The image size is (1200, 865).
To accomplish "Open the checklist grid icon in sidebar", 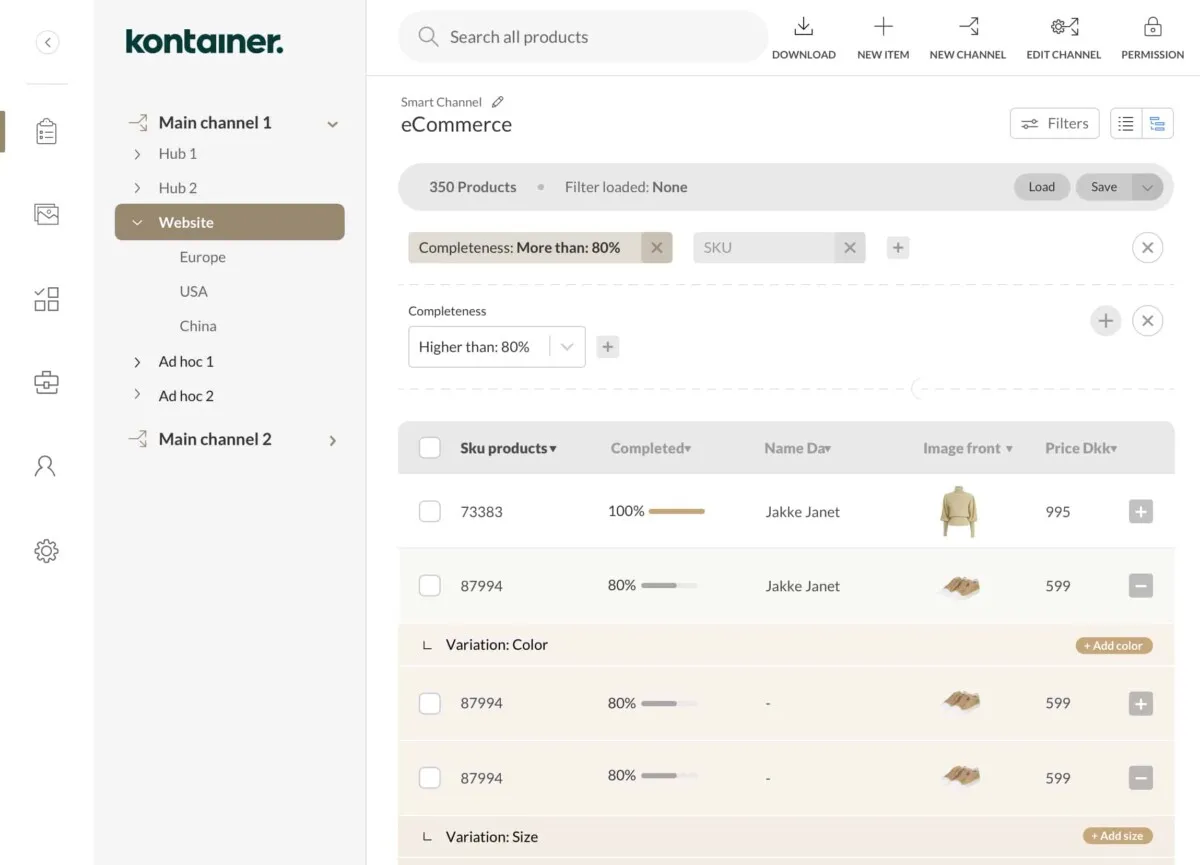I will [x=46, y=299].
